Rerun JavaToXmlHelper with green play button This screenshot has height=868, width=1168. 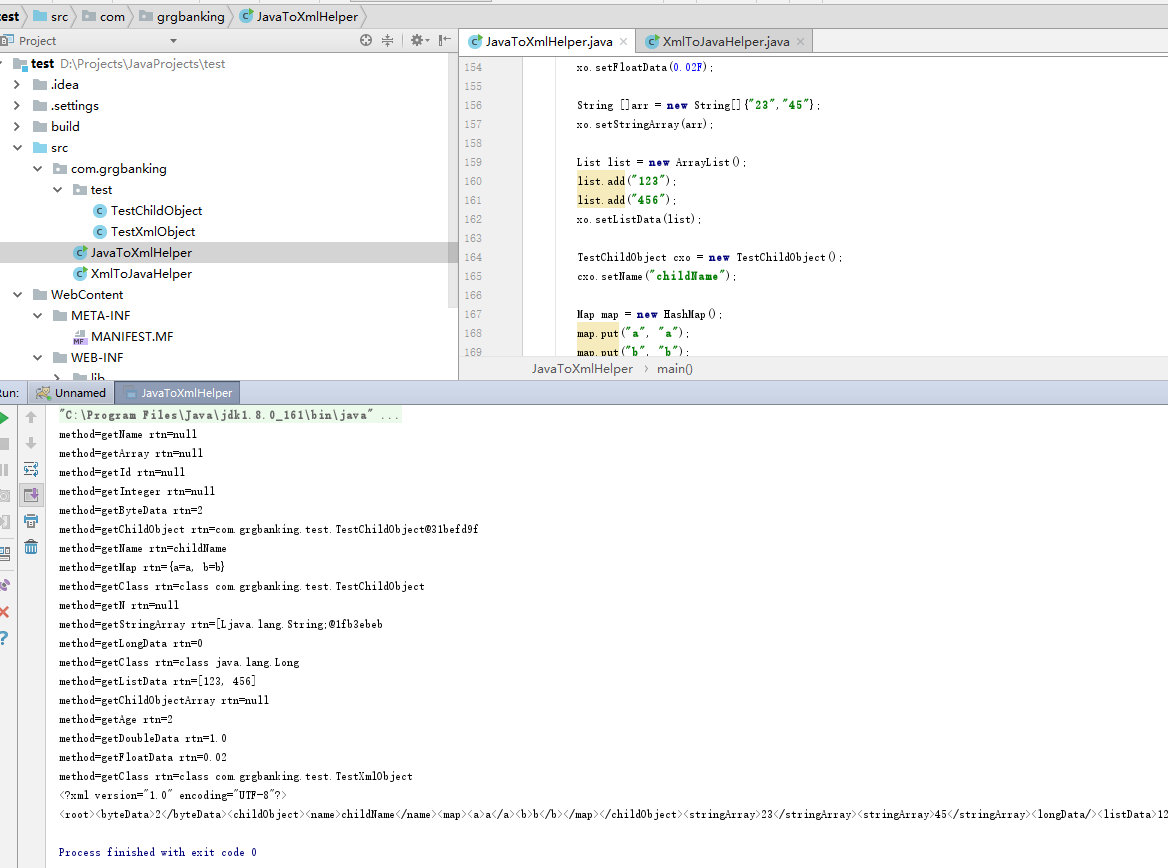4,418
